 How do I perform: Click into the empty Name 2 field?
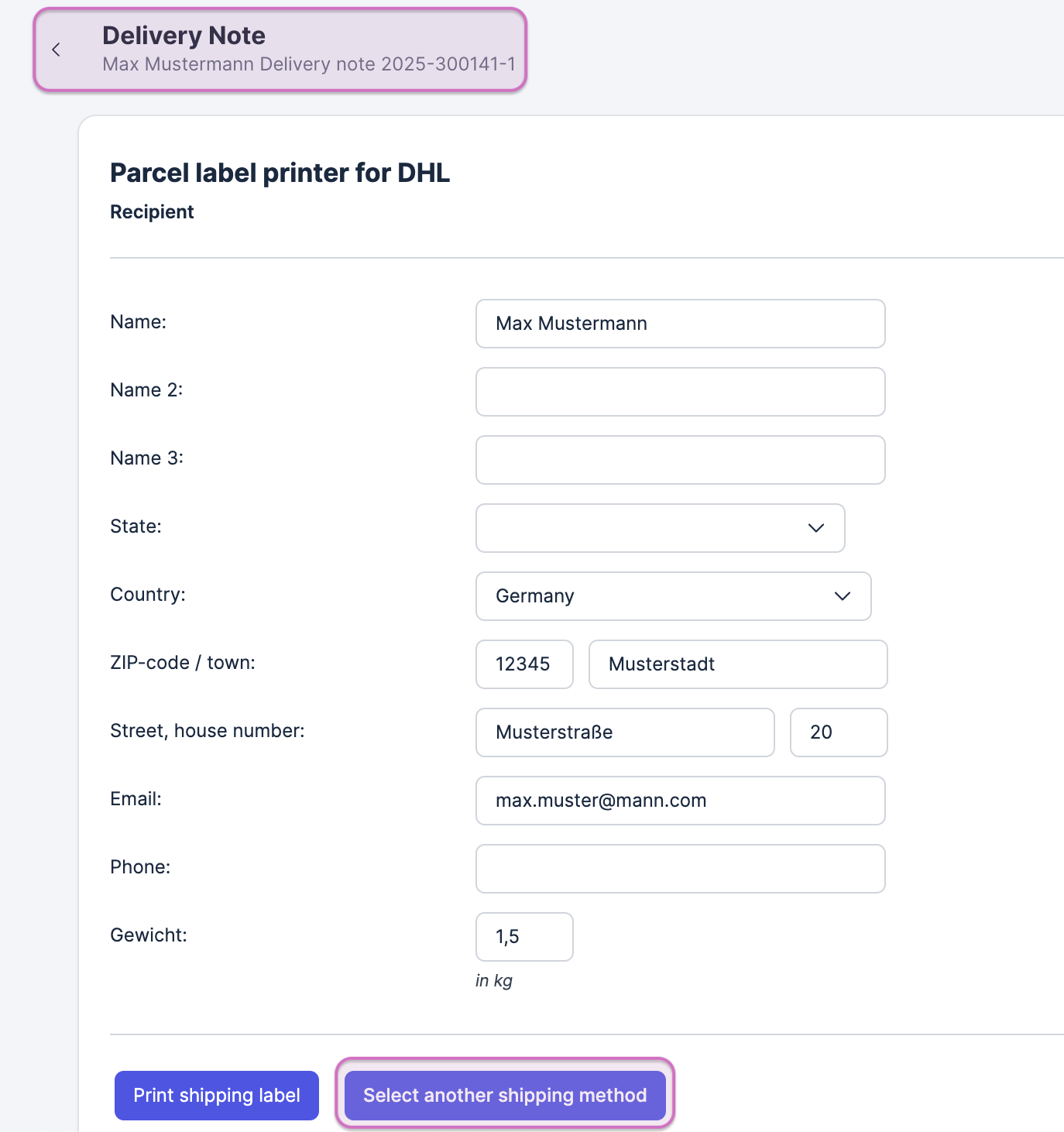coord(680,392)
